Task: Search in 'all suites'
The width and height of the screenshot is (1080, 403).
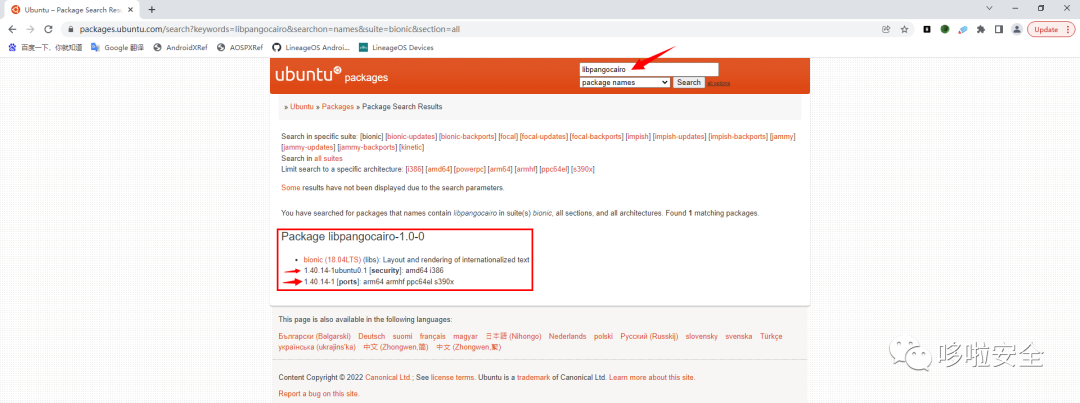Action: 329,158
